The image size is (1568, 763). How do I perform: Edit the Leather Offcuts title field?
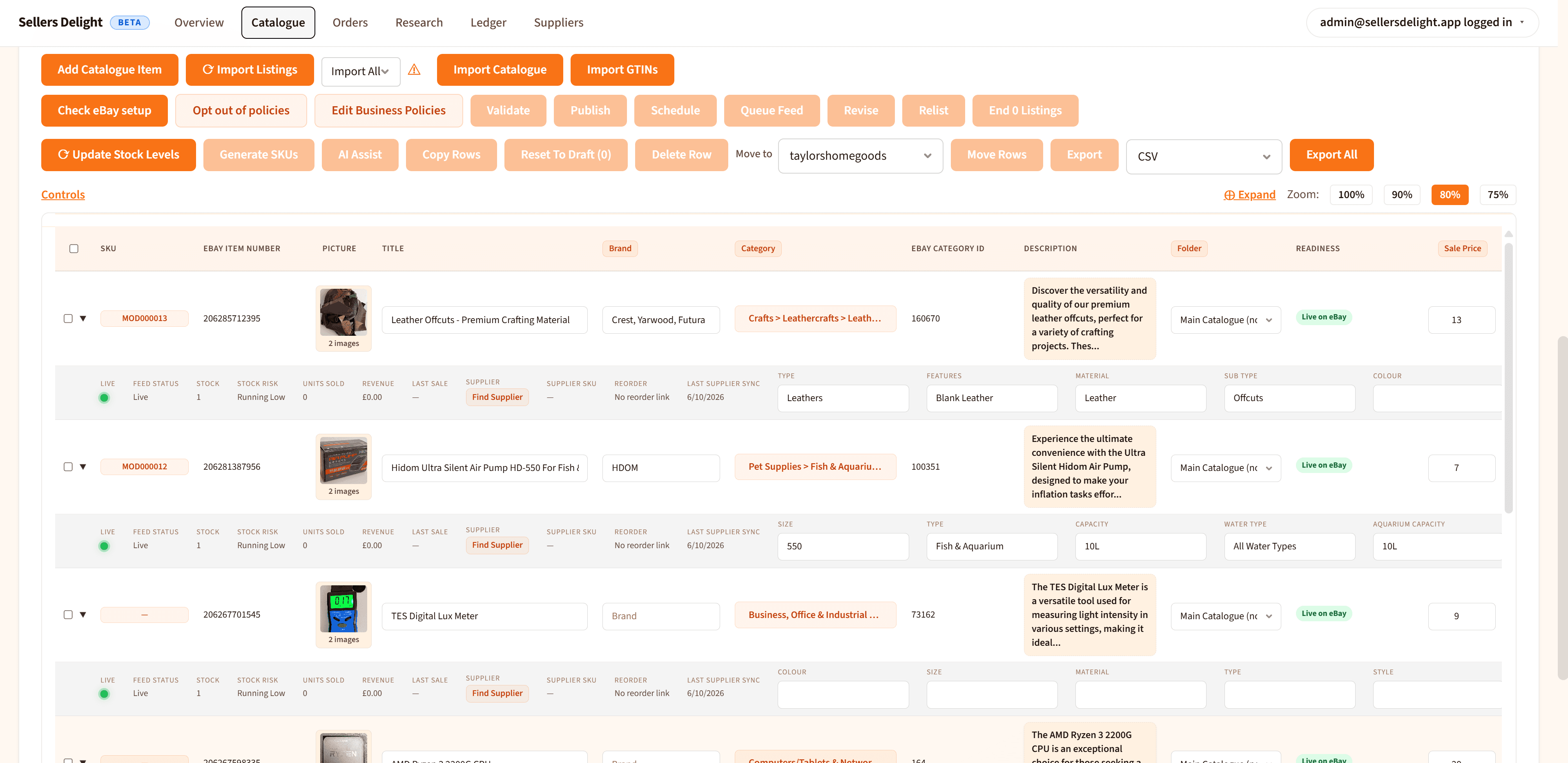pos(484,320)
